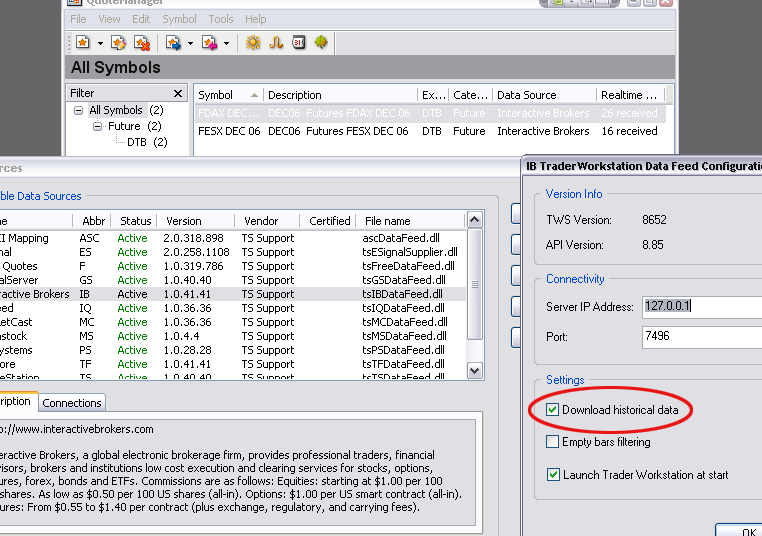Open the Help menu
This screenshot has width=762, height=536.
pyautogui.click(x=256, y=19)
